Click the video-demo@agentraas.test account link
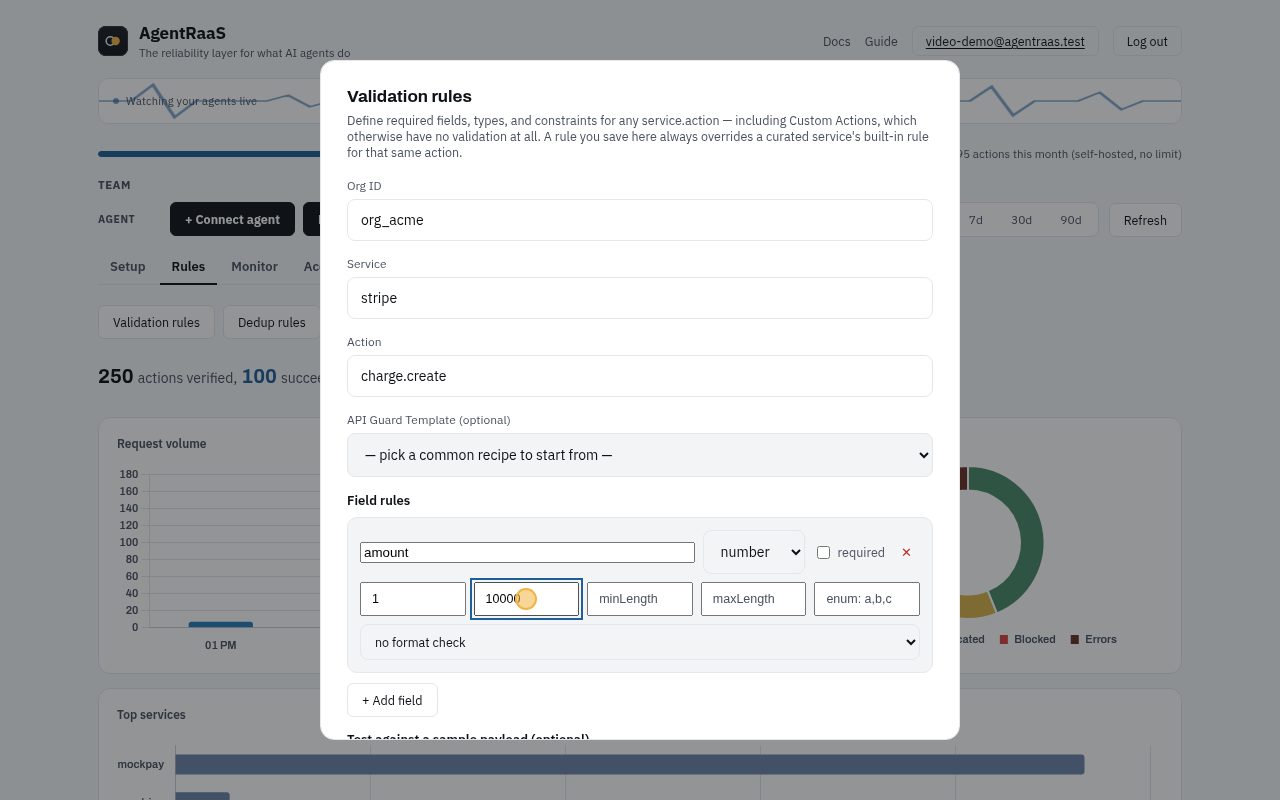 tap(1005, 41)
